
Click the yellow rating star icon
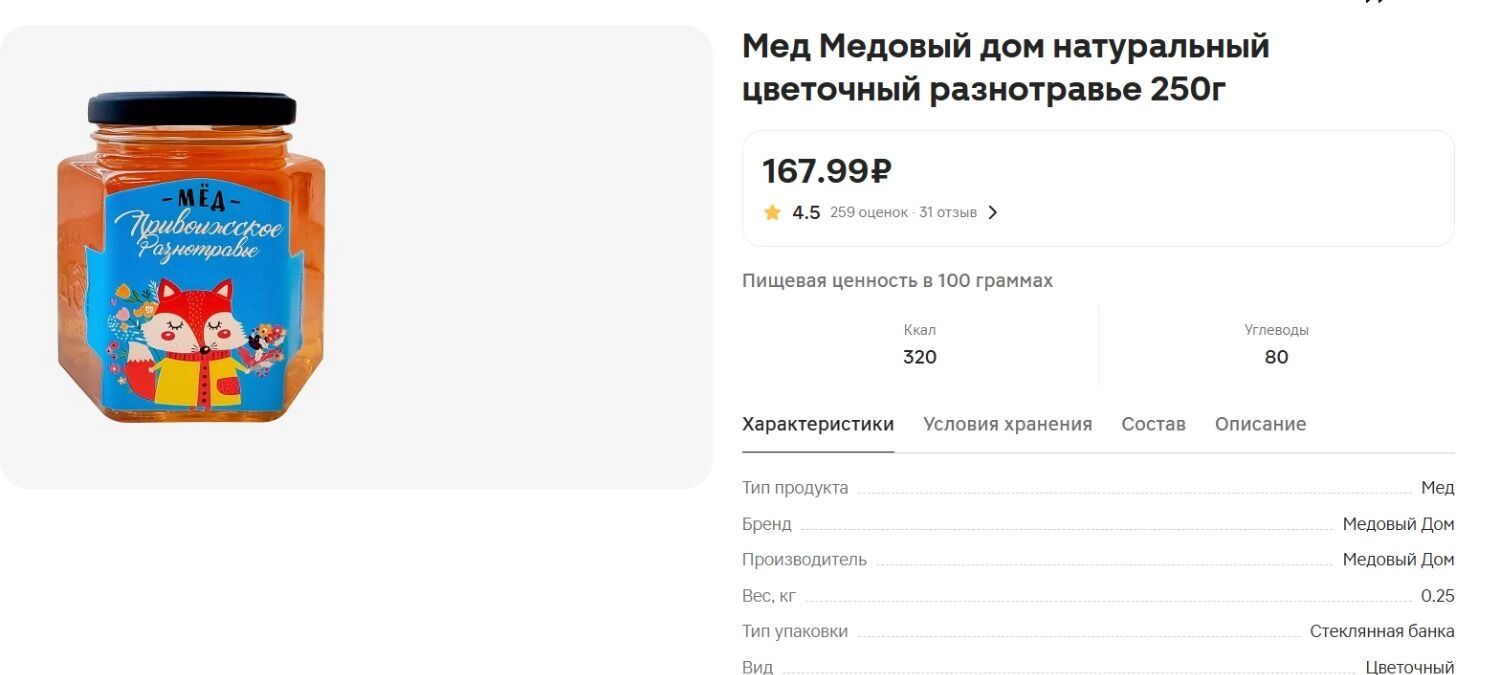(772, 212)
